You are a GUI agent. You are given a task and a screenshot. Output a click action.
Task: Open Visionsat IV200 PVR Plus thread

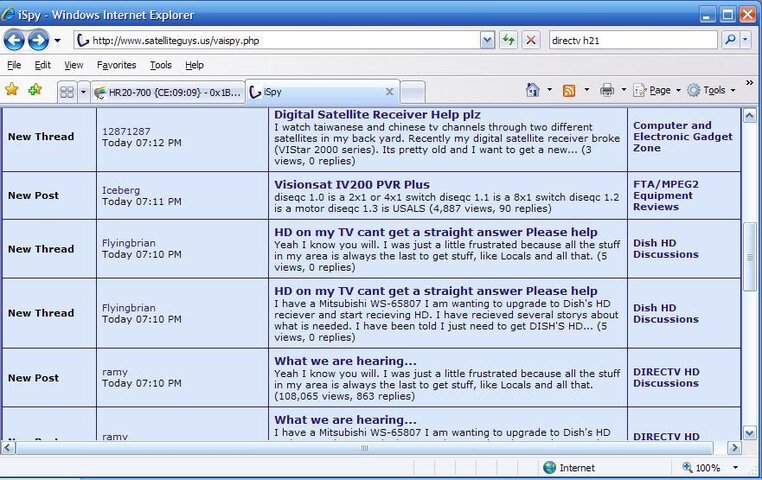[x=352, y=185]
